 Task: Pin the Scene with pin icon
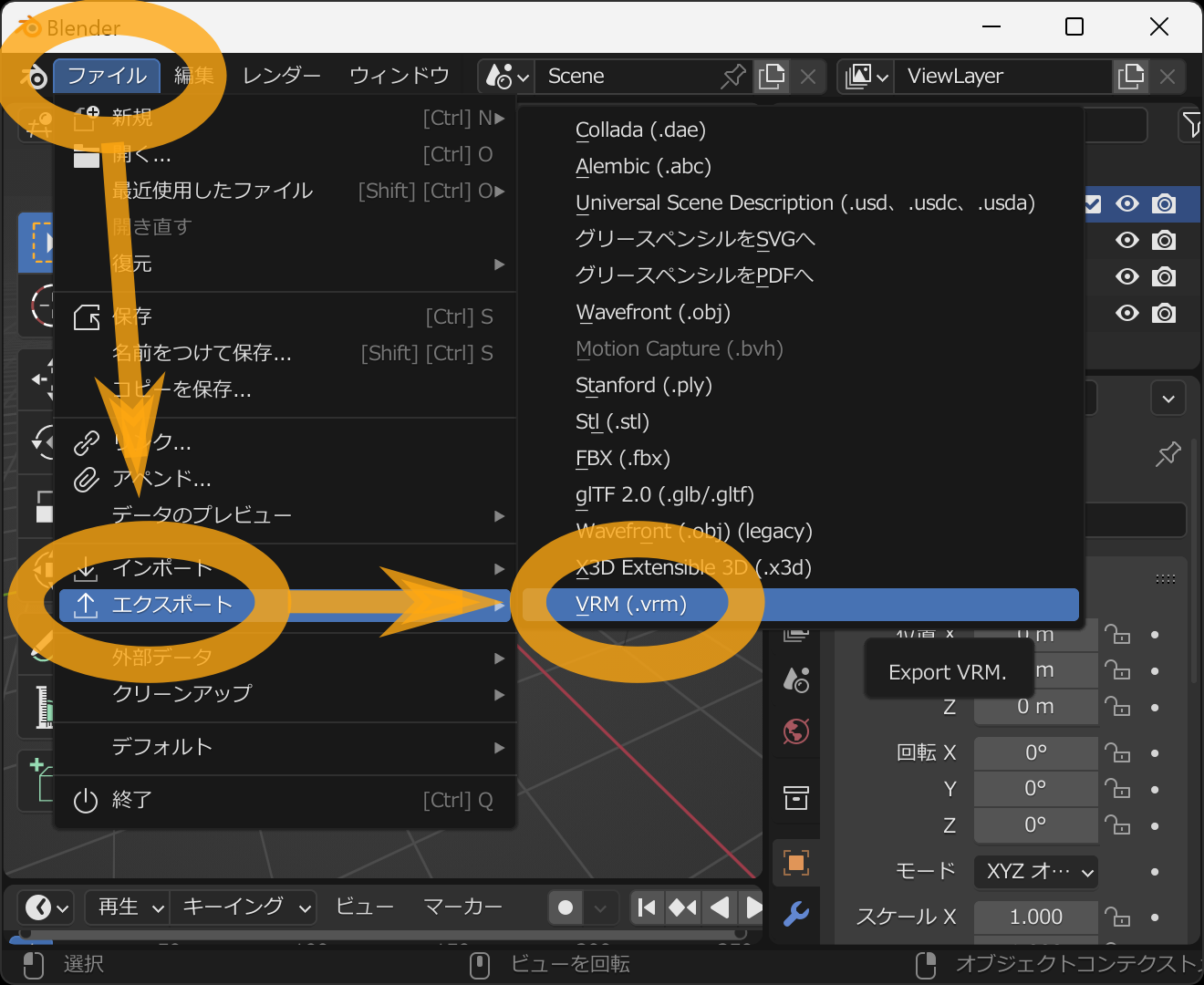[732, 76]
